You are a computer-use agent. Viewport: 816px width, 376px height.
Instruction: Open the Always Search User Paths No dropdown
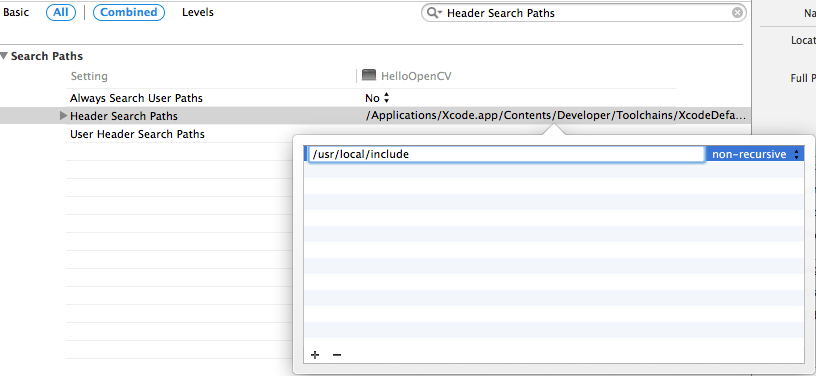click(378, 98)
